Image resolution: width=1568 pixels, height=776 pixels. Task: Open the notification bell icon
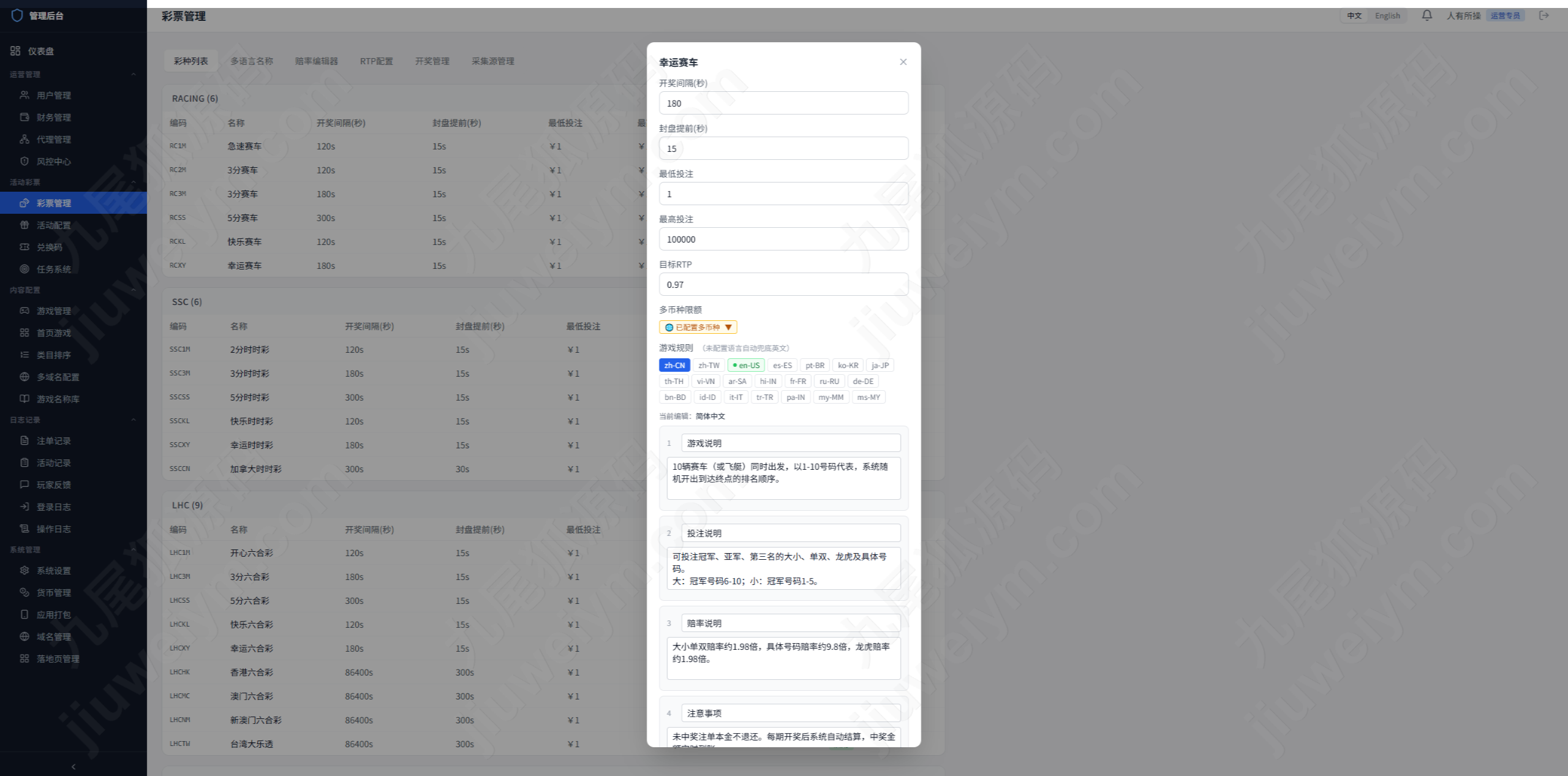[x=1427, y=15]
